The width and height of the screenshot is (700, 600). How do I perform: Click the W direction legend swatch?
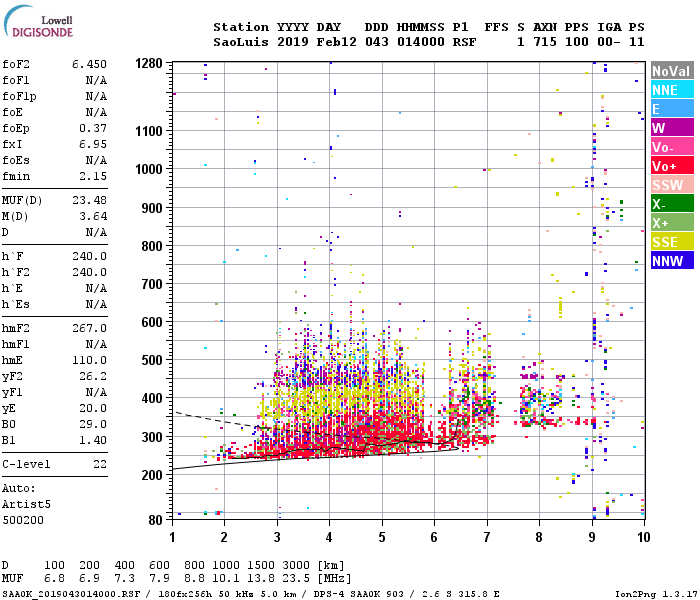point(672,128)
